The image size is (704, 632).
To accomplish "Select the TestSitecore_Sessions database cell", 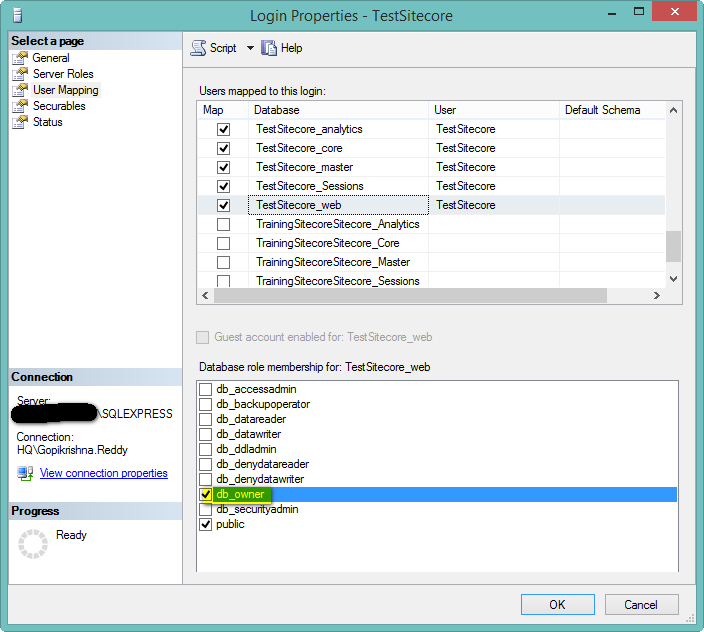I will pyautogui.click(x=338, y=186).
